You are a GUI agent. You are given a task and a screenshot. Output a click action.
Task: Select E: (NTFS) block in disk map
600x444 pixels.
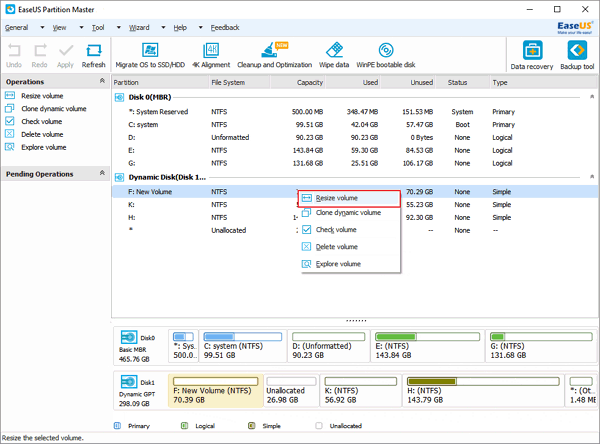pos(427,346)
